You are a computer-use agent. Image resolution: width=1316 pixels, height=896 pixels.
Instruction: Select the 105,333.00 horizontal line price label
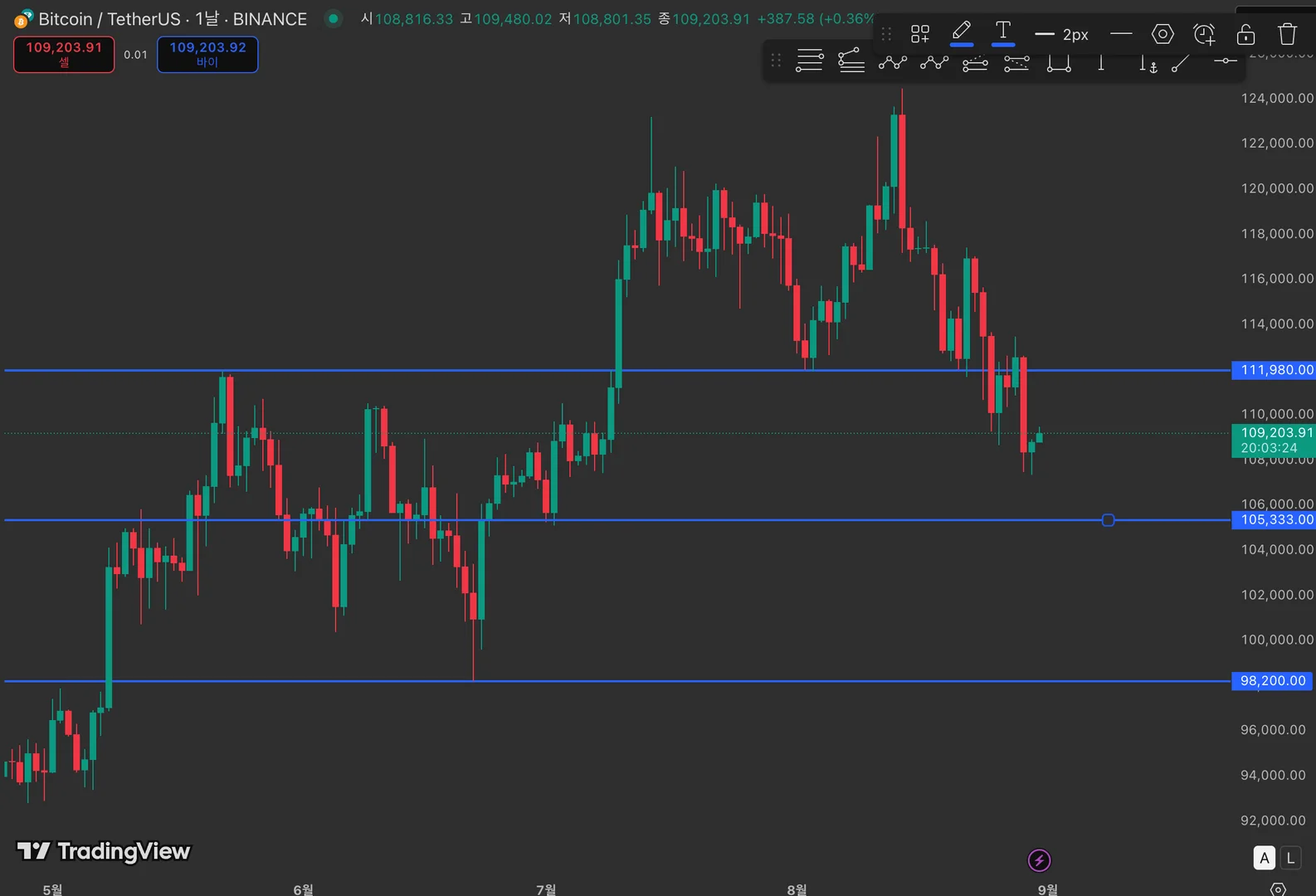(x=1274, y=520)
